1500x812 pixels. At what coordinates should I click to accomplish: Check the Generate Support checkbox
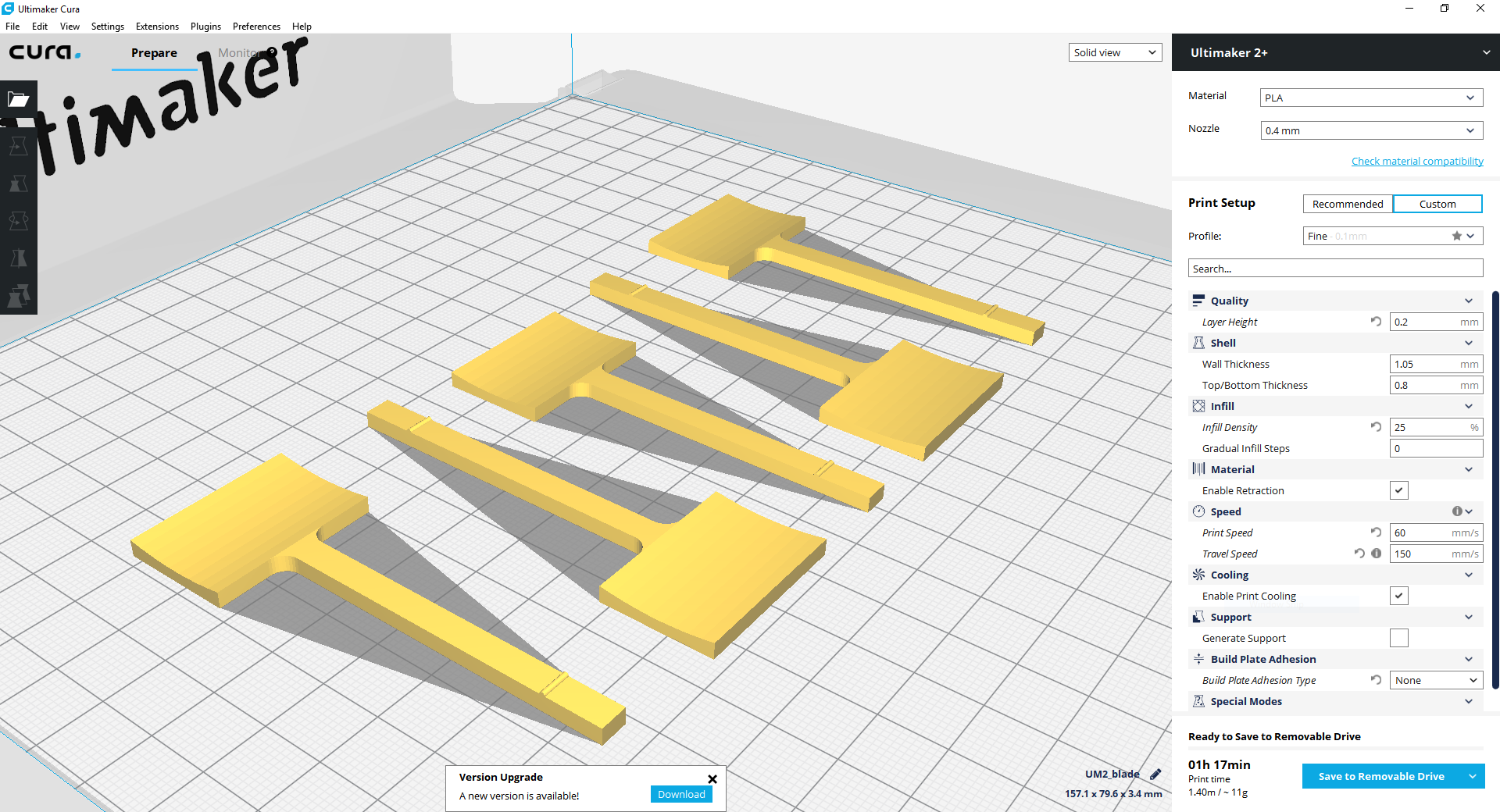pos(1399,638)
